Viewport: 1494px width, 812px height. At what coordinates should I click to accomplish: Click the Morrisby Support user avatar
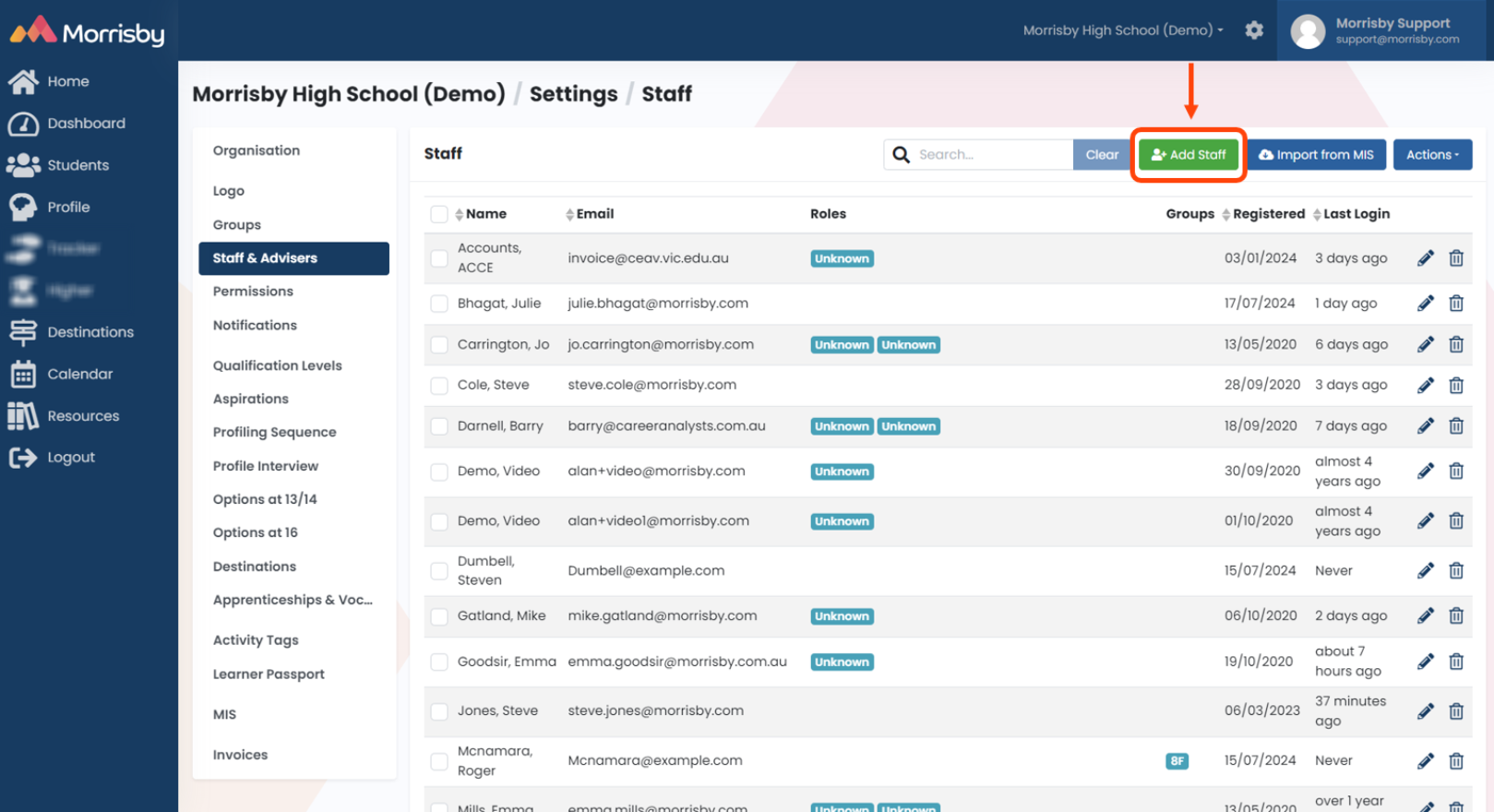[x=1308, y=31]
